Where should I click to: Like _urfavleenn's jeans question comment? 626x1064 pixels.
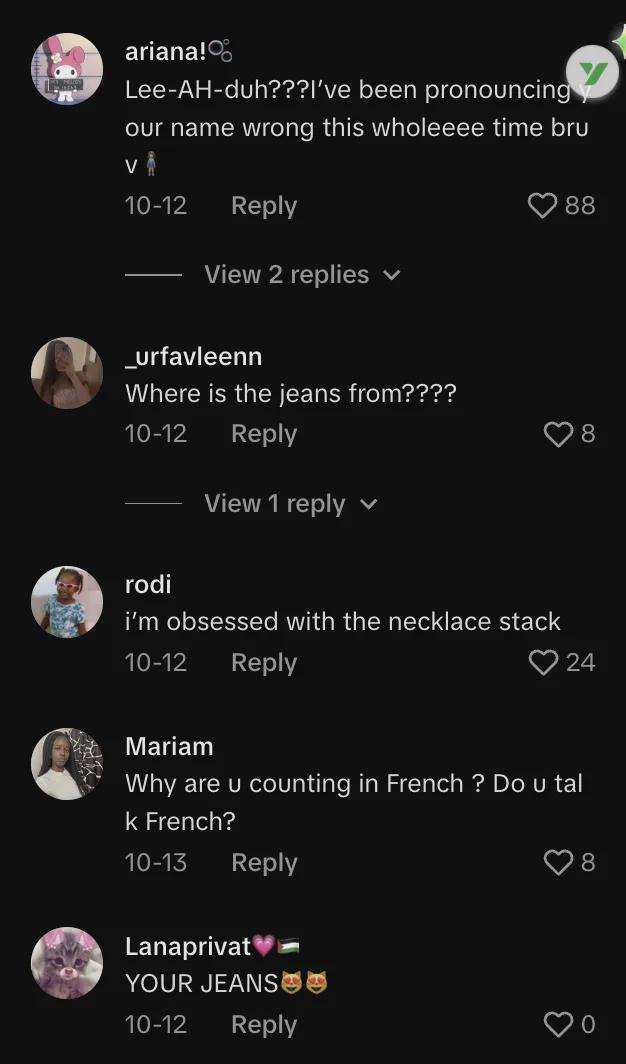pyautogui.click(x=557, y=434)
